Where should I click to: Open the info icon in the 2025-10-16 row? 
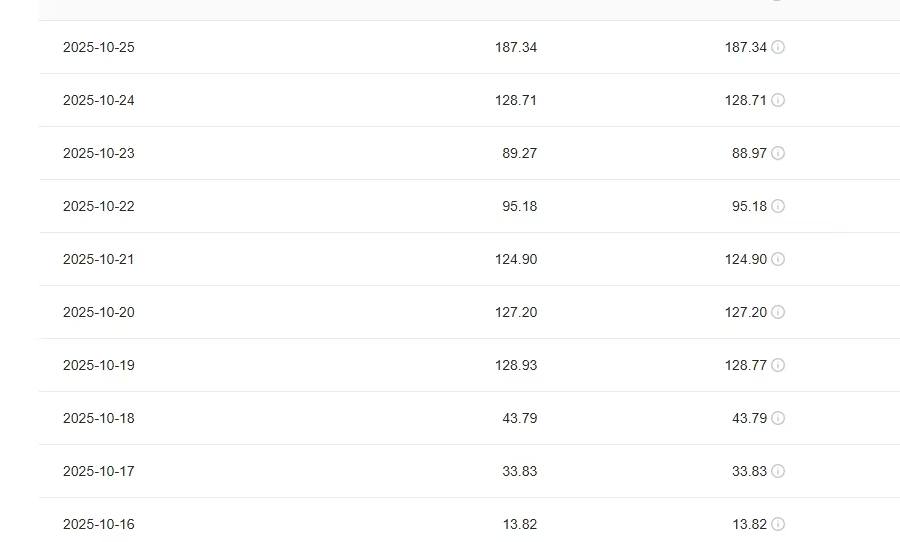pos(778,524)
